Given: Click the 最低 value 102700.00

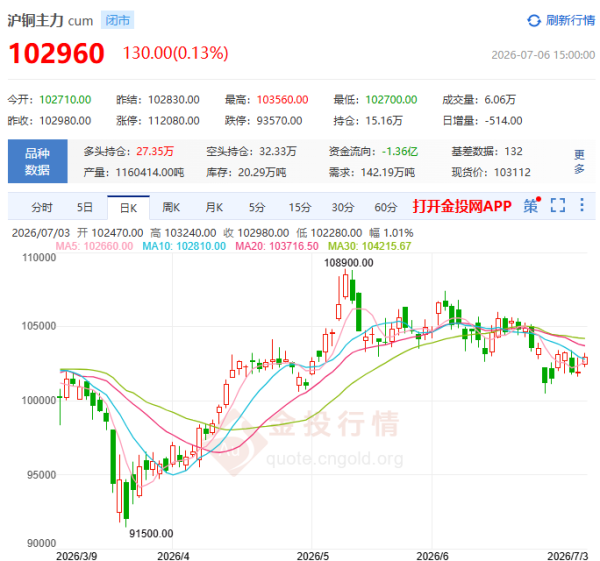Looking at the screenshot, I should pyautogui.click(x=391, y=100).
